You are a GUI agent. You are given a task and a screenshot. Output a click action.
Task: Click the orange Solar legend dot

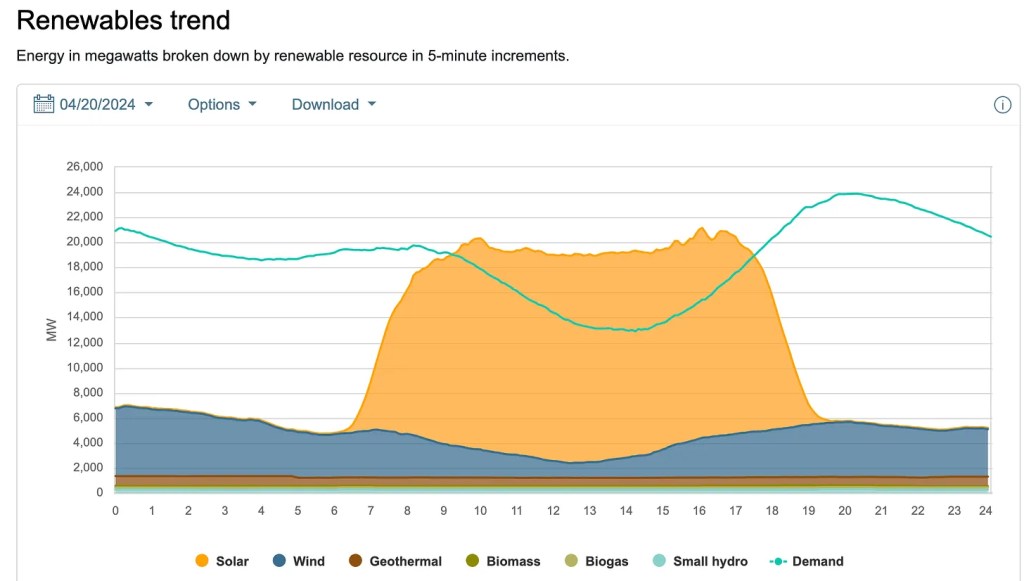click(203, 561)
